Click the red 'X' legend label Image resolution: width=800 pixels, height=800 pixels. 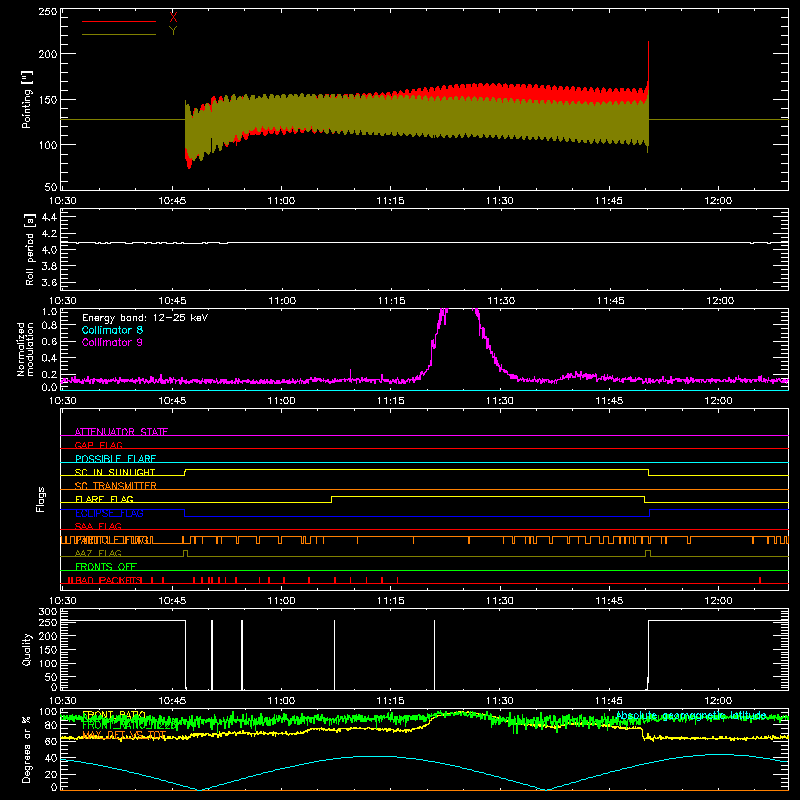[x=173, y=18]
